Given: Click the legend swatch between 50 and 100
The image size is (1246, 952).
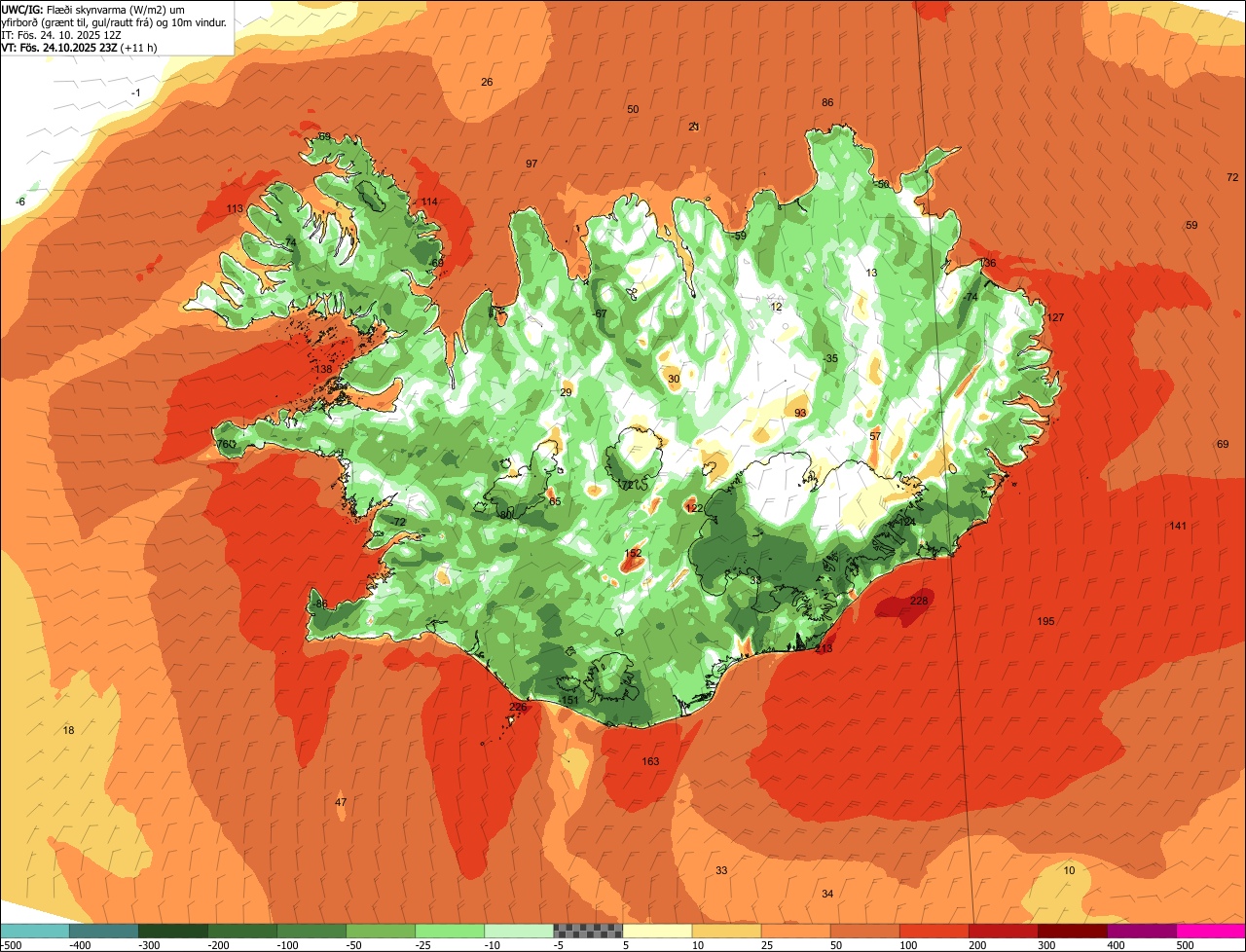Looking at the screenshot, I should tap(863, 931).
